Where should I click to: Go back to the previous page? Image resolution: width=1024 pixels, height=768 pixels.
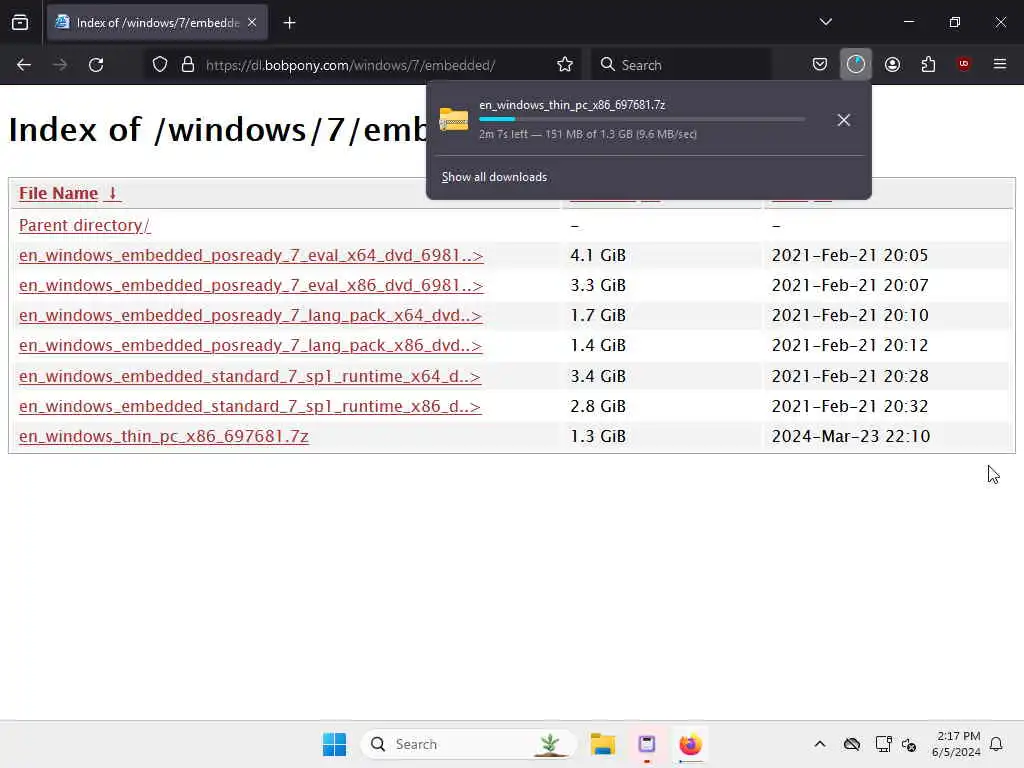coord(24,65)
